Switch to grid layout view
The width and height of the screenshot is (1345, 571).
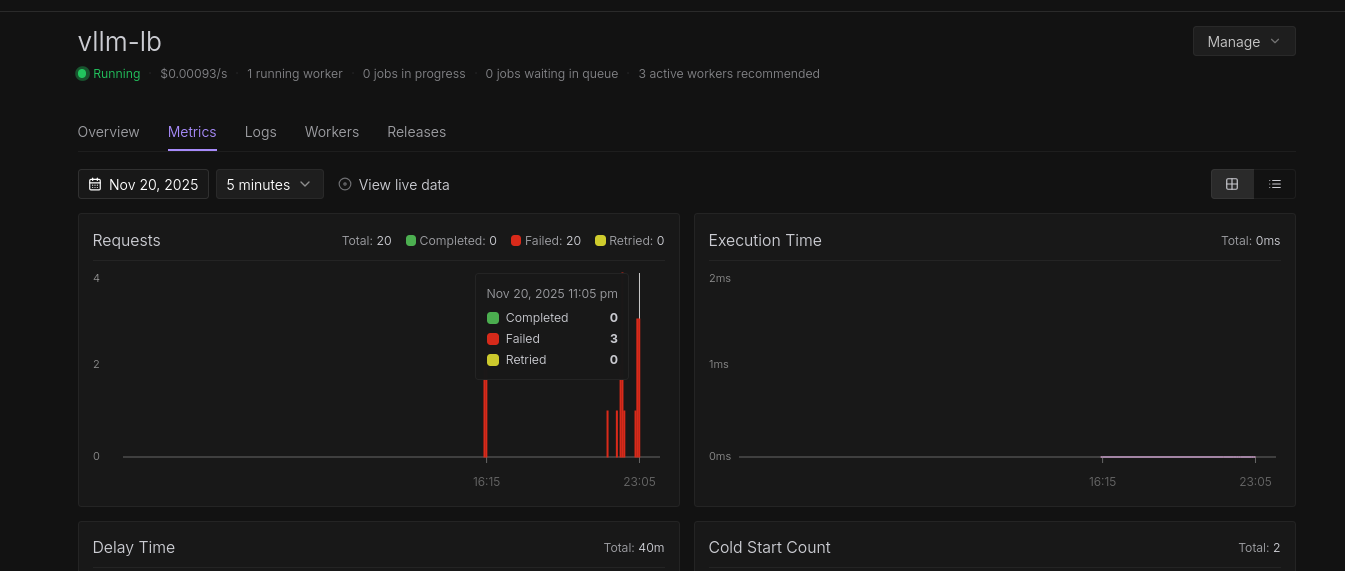1232,184
